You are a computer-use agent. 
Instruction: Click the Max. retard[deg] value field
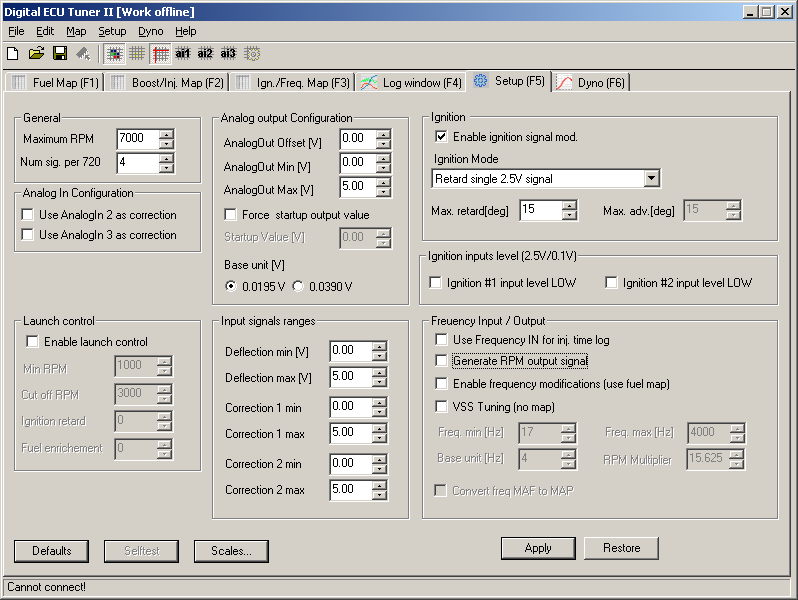click(541, 210)
